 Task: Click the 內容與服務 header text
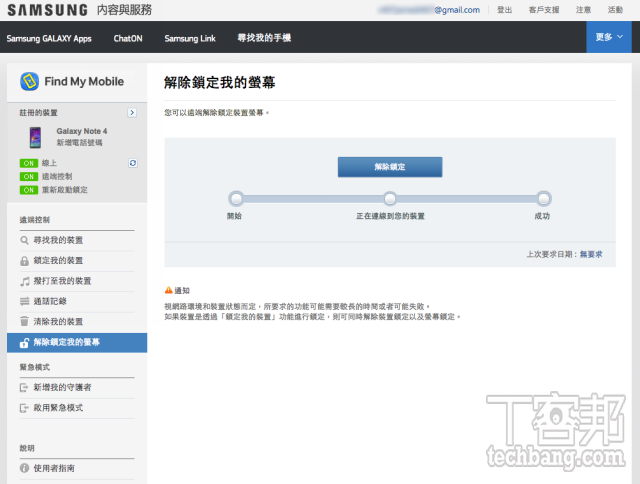(x=124, y=10)
